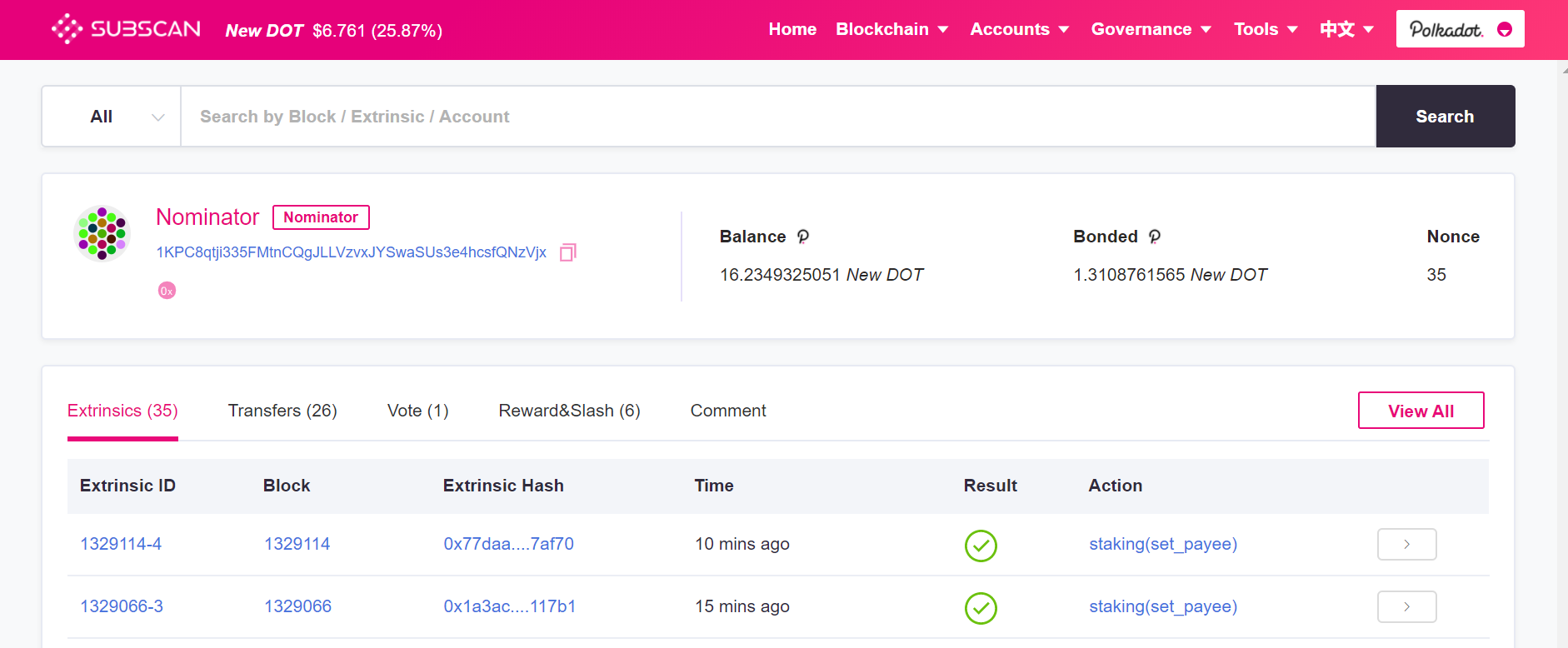Screen dimensions: 1568x648
Task: Open extrinsic hash 0x77daa....7af70 link
Action: pyautogui.click(x=508, y=544)
